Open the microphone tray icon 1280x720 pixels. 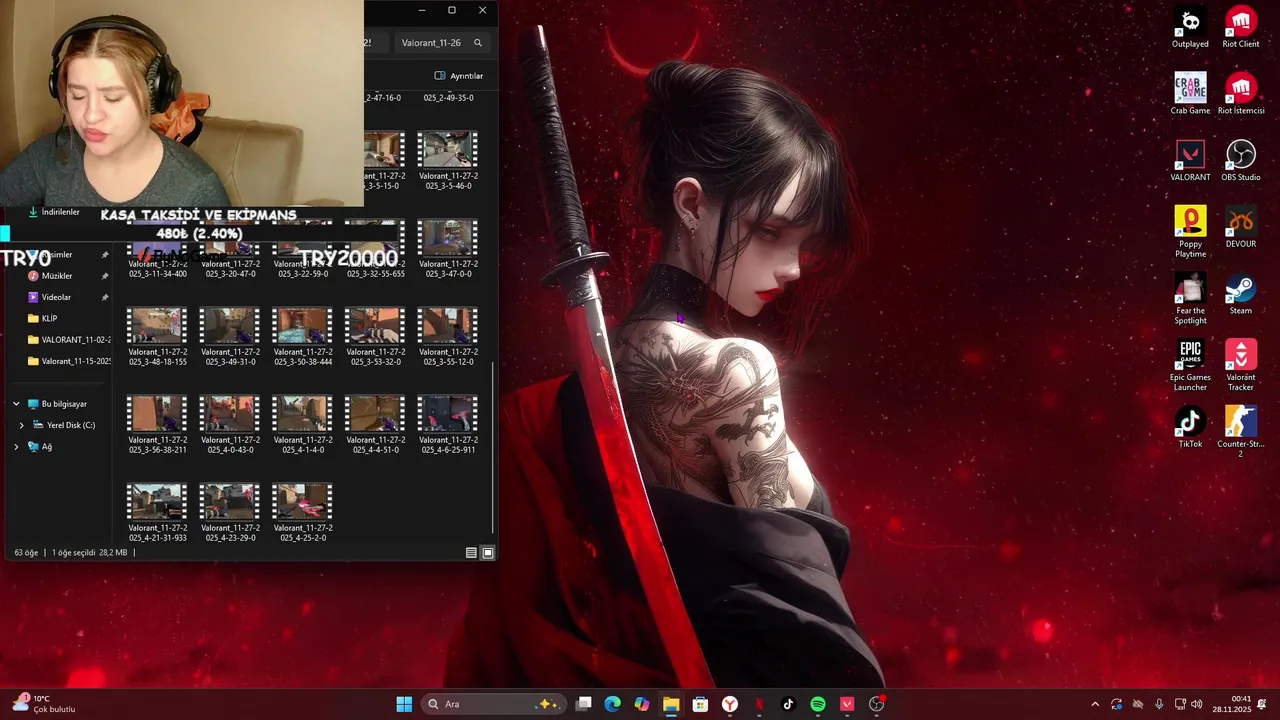pos(1159,704)
